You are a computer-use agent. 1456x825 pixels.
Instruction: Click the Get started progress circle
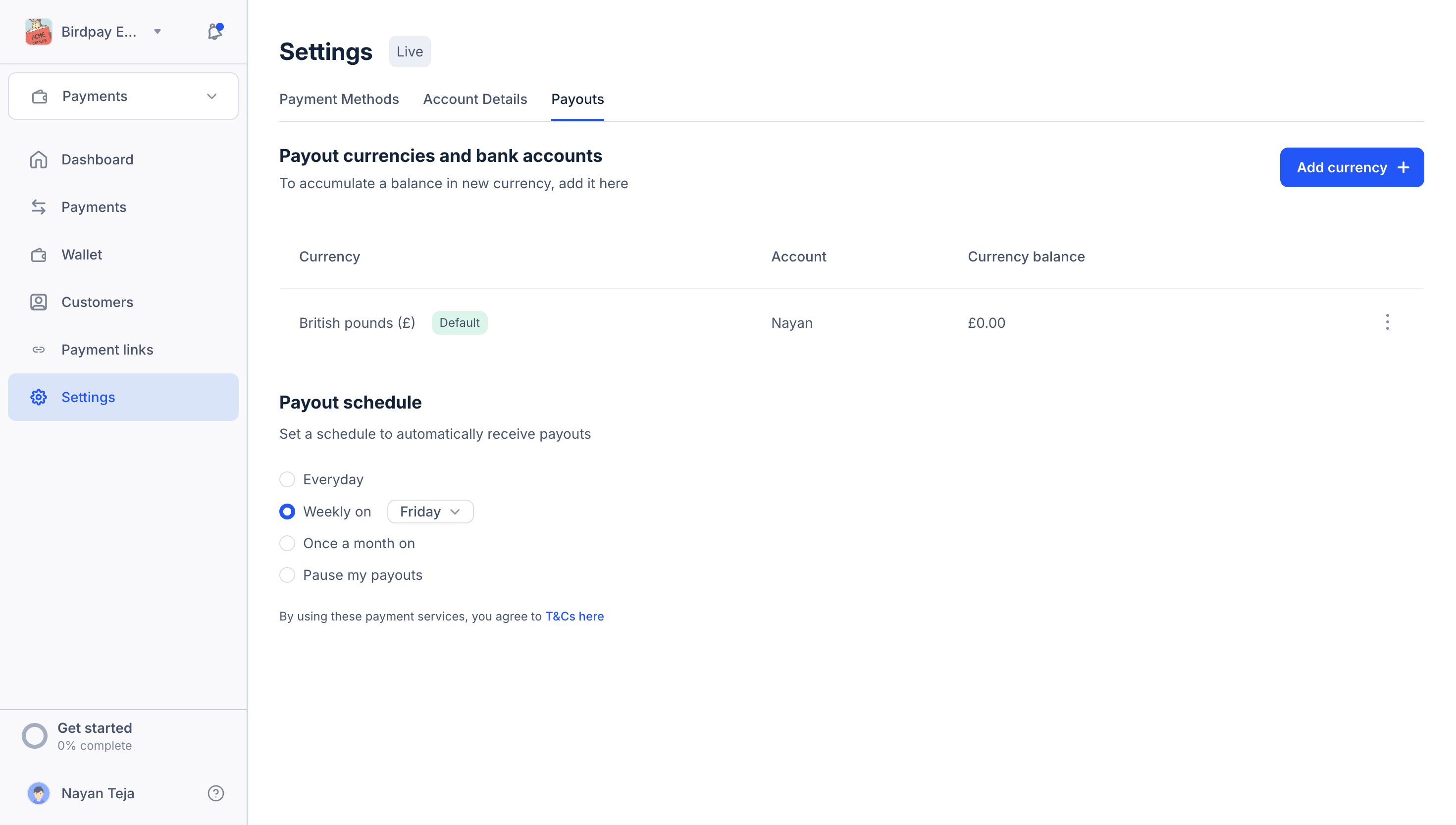35,736
